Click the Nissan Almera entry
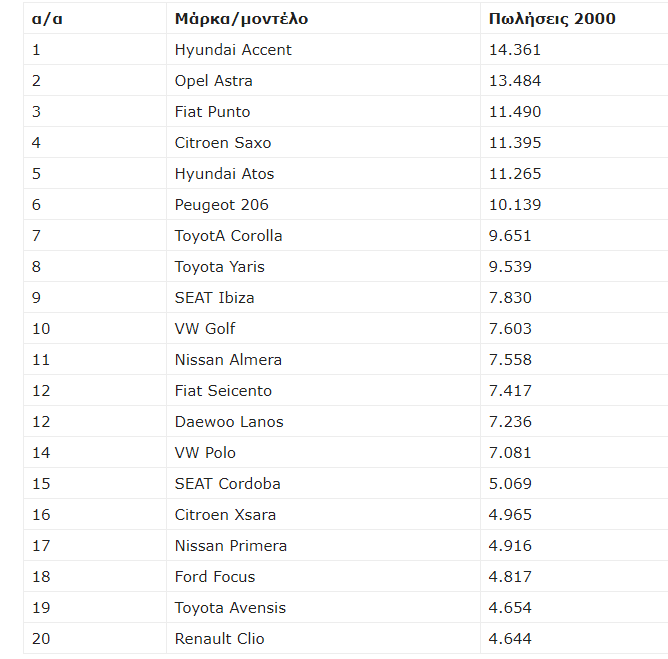 point(228,360)
